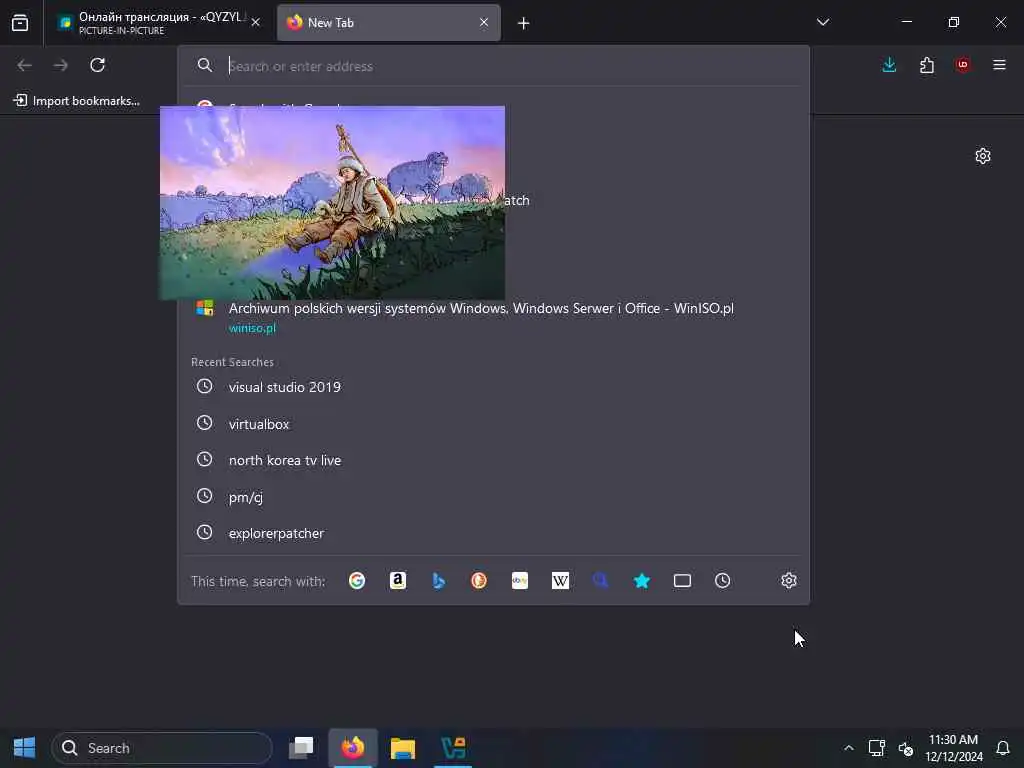Image resolution: width=1024 pixels, height=768 pixels.
Task: Select recent search virtualbox
Action: (494, 424)
